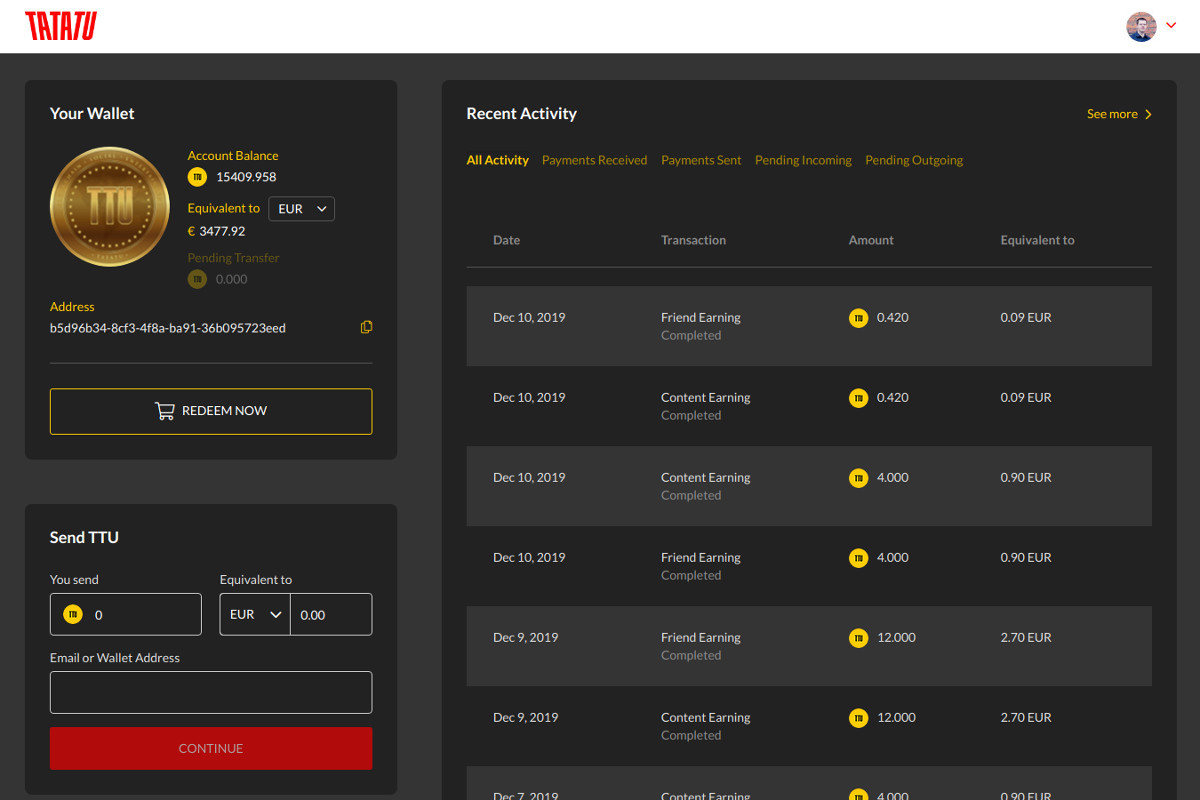
Task: Open the equivalent currency EUR dropdown in wallet
Action: tap(301, 209)
